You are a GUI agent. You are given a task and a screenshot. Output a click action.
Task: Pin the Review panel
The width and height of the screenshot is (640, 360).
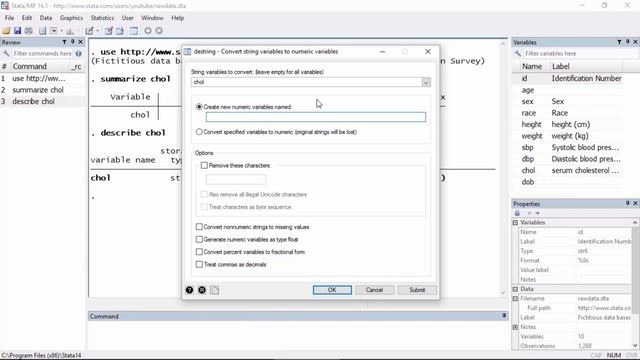pos(72,42)
